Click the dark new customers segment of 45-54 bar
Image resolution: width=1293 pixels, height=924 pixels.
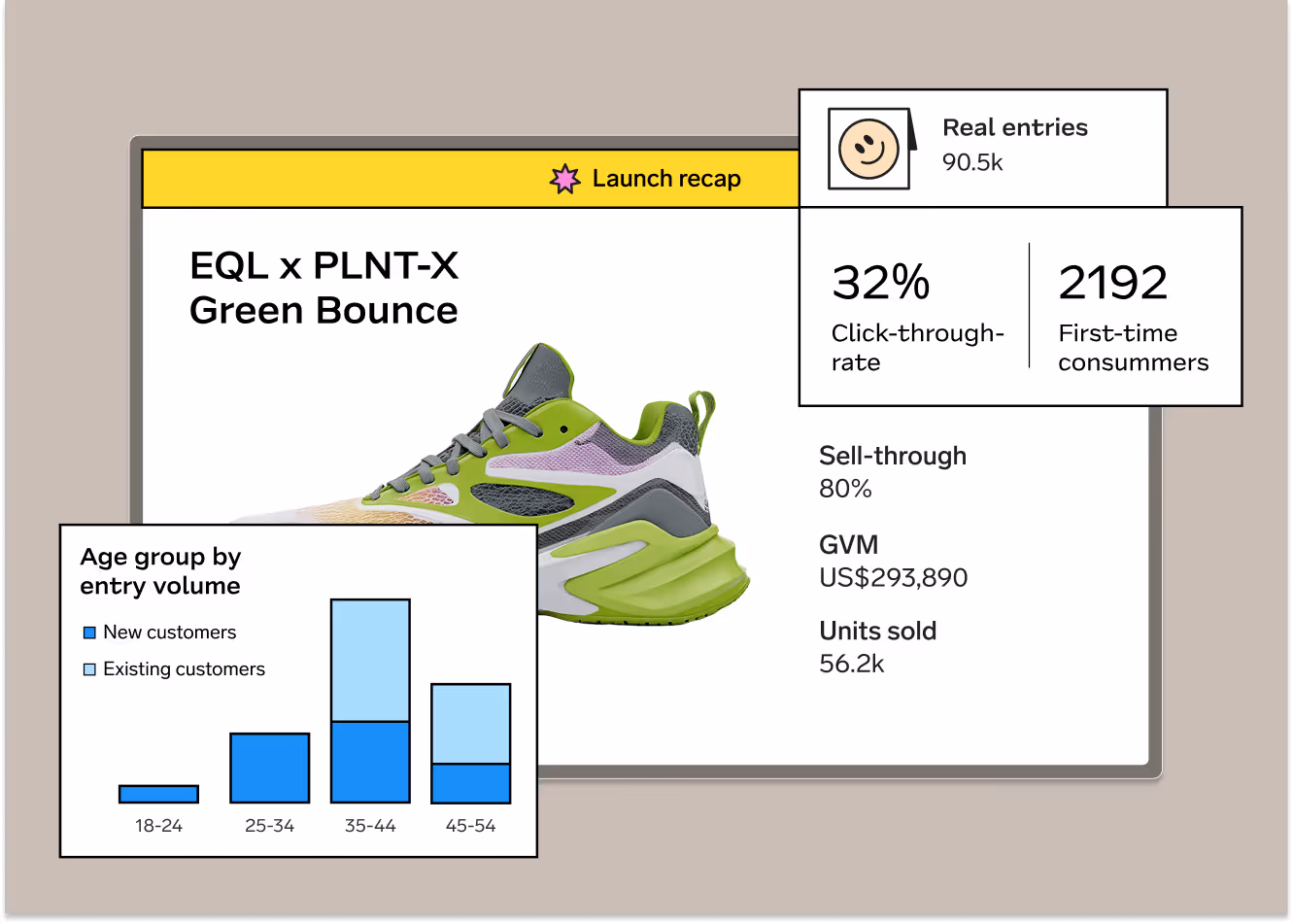point(471,783)
